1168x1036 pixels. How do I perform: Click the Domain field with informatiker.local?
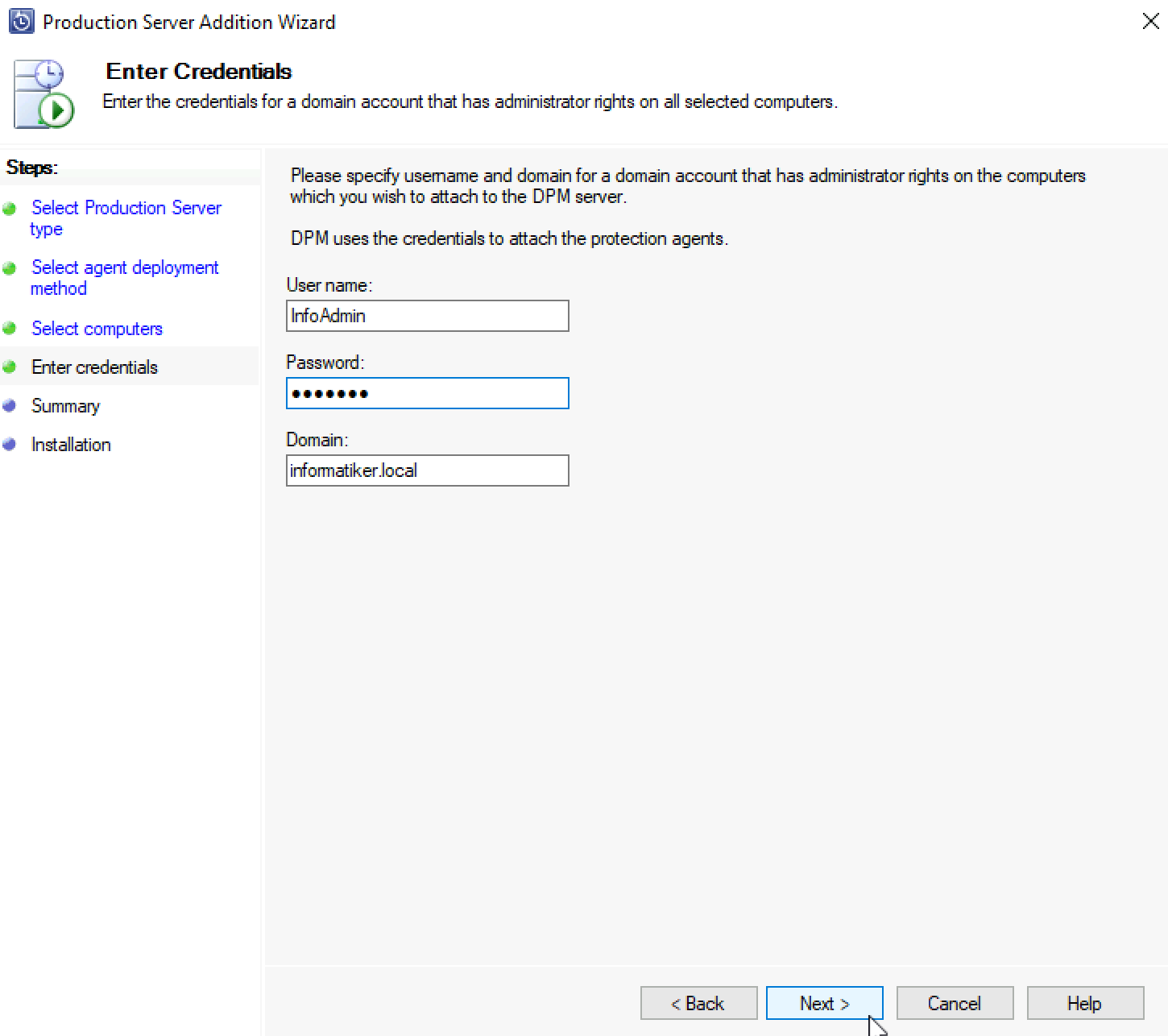428,470
